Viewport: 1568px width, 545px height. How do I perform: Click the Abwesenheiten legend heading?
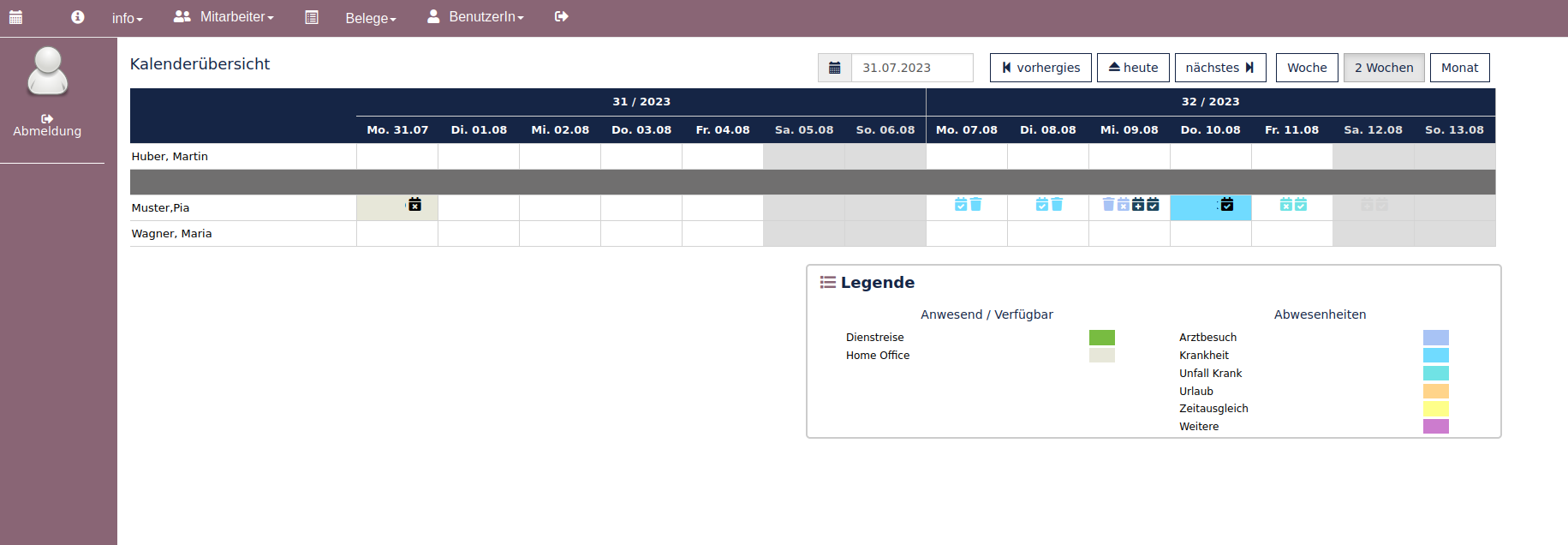[1320, 314]
